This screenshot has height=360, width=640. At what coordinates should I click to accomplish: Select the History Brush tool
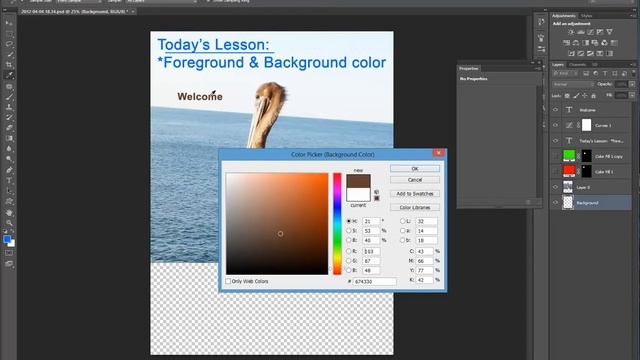click(9, 118)
